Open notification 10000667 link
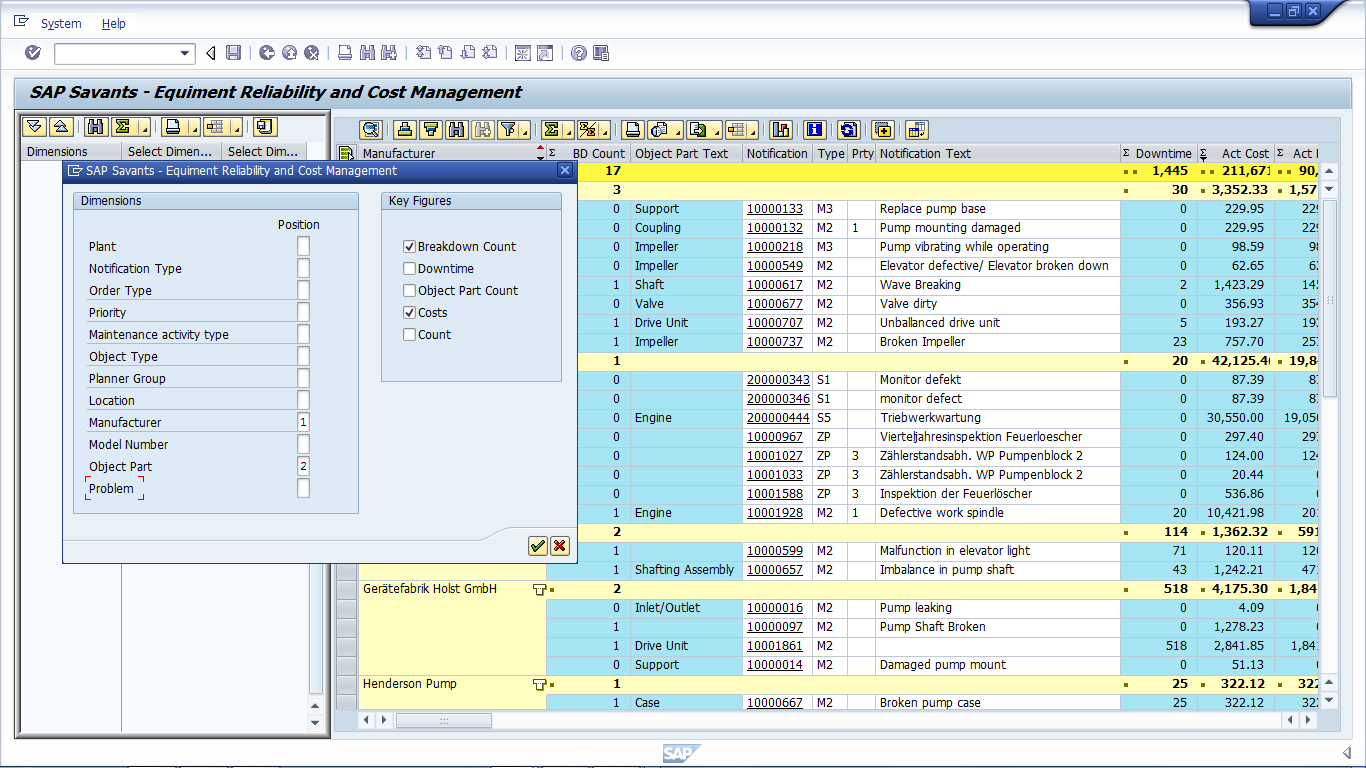Screen dimensions: 1366x768 775,703
